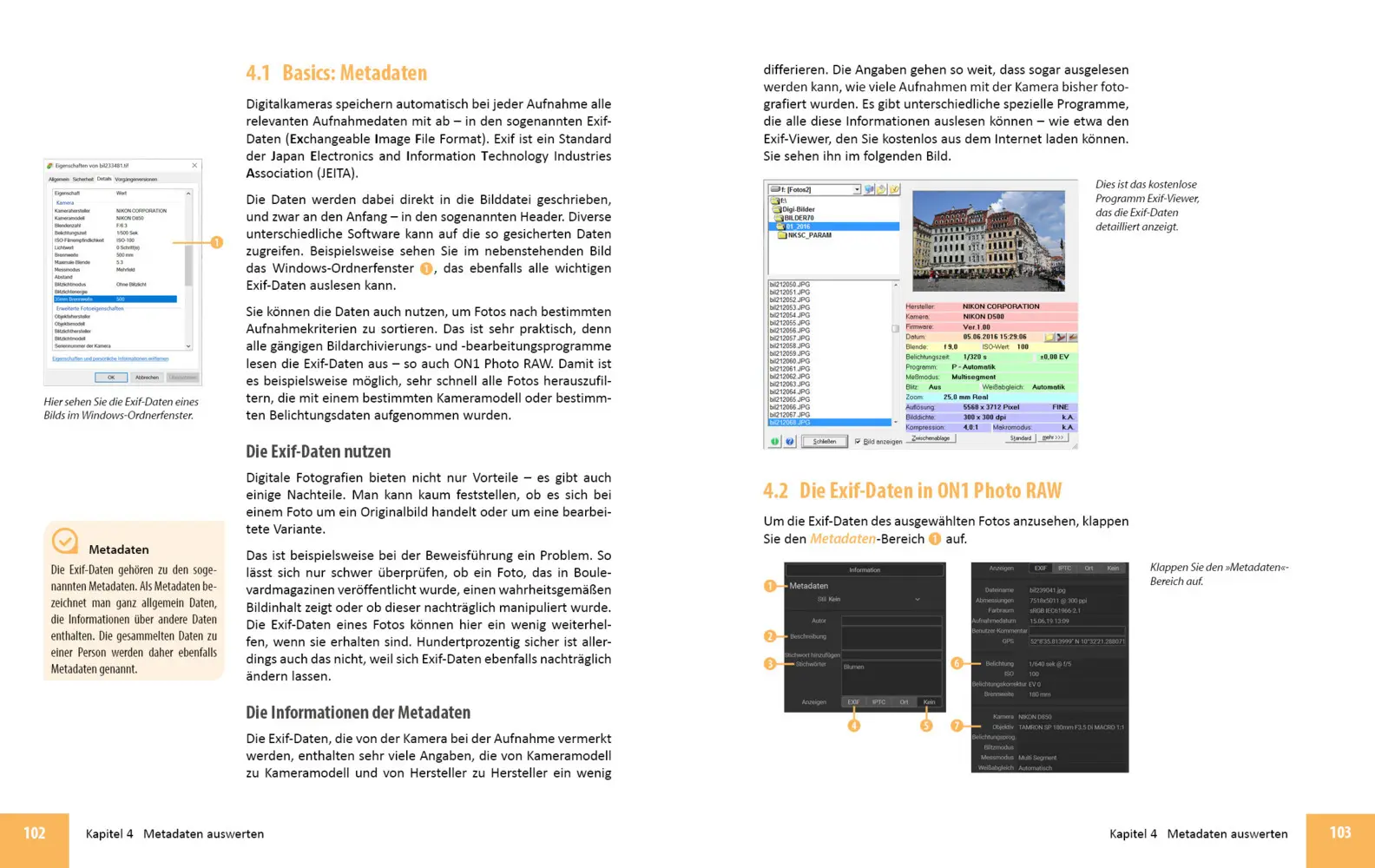Select the Kein toggle in left Metadaten panel
1375x868 pixels.
coord(930,702)
